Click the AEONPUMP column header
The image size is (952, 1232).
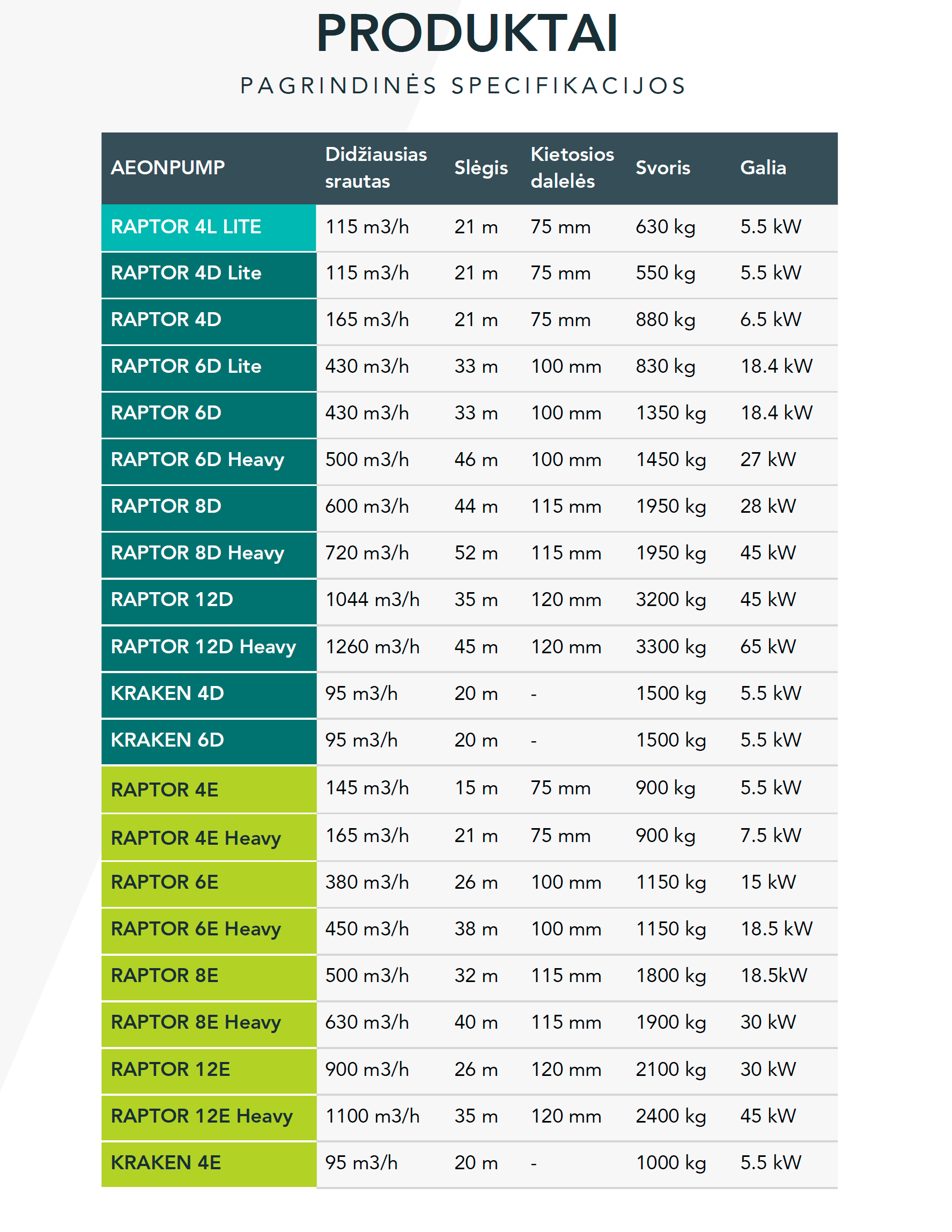coord(168,168)
